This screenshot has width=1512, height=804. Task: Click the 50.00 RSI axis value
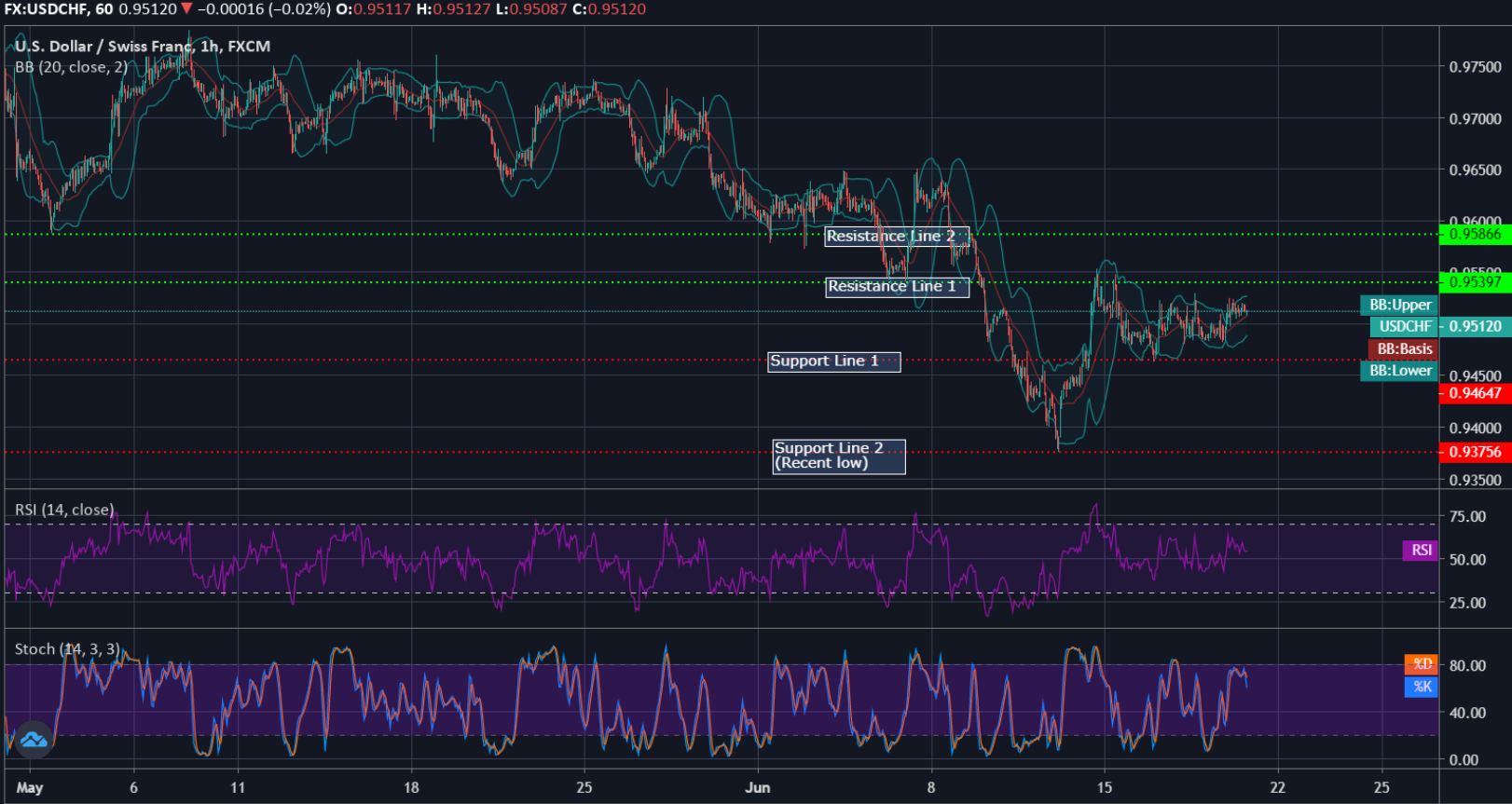[x=1468, y=561]
